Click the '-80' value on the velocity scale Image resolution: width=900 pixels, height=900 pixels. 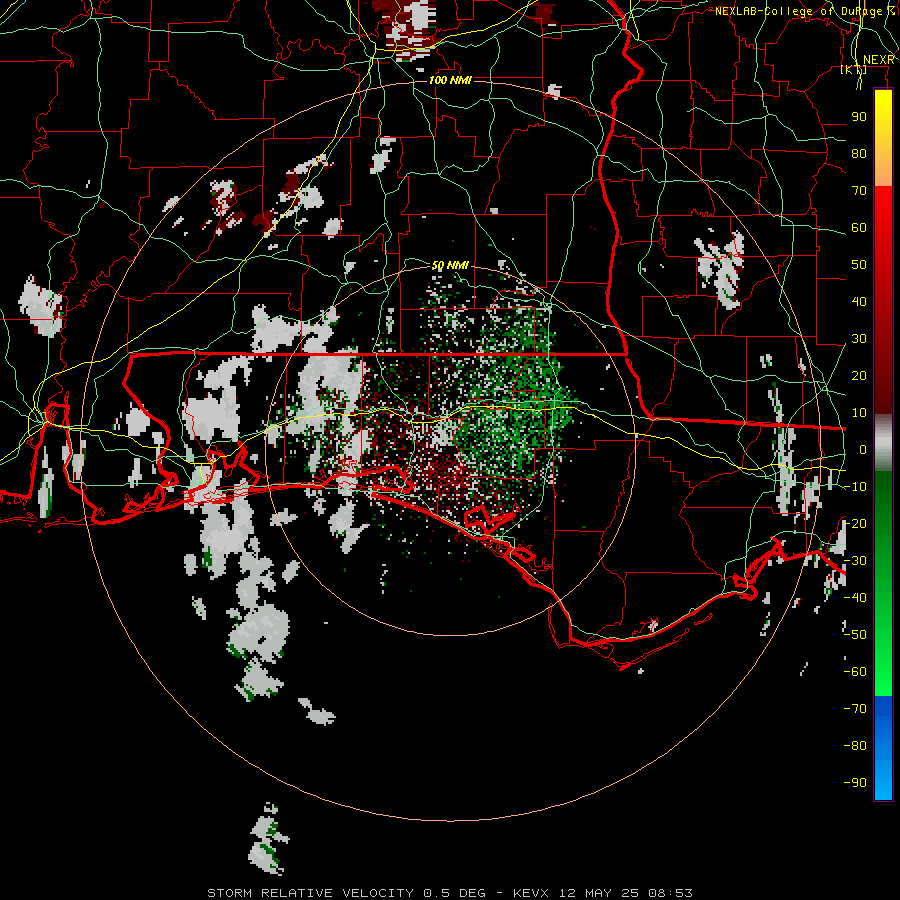click(855, 746)
